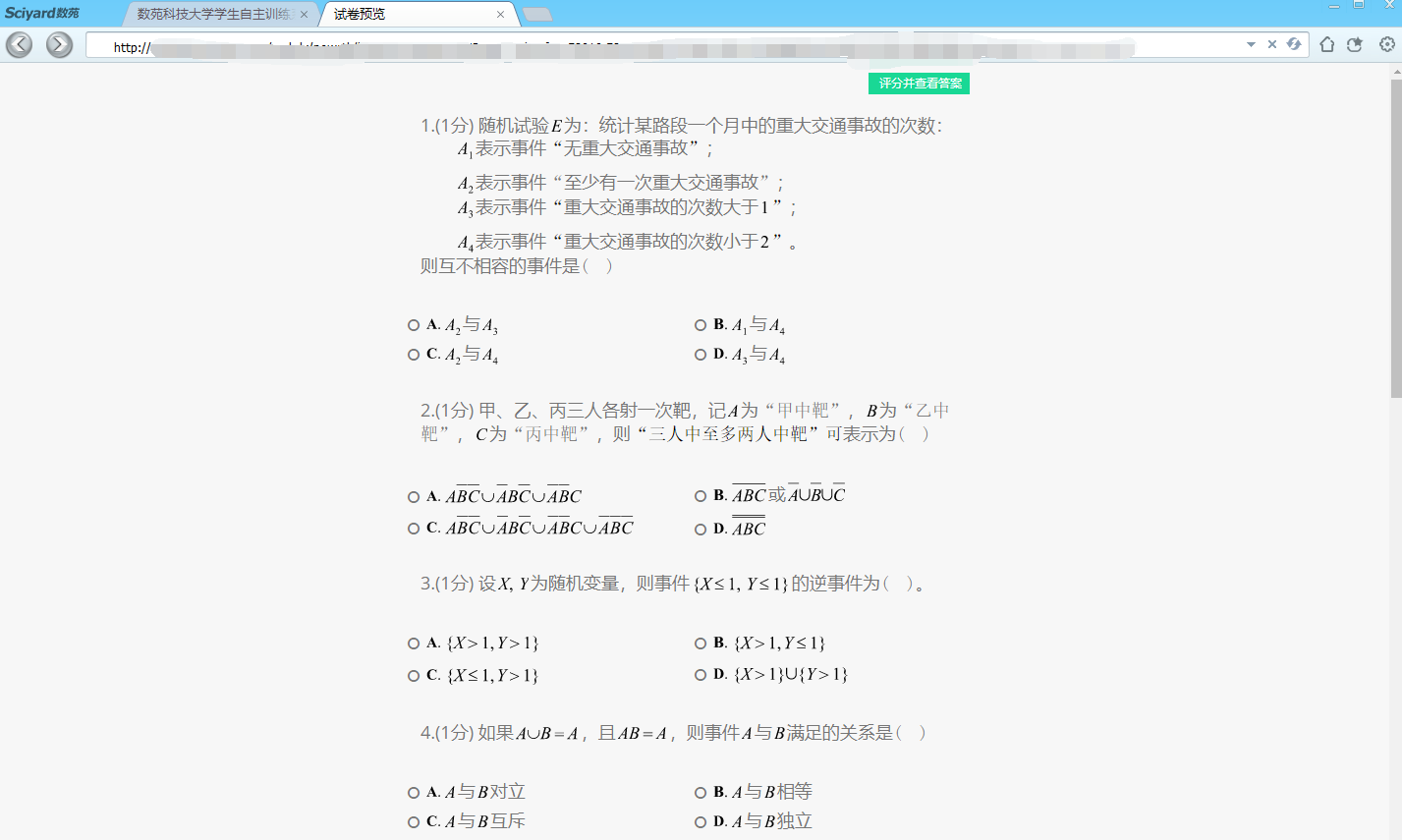Maximize the browser window
Image resolution: width=1402 pixels, height=840 pixels.
pos(1359,5)
